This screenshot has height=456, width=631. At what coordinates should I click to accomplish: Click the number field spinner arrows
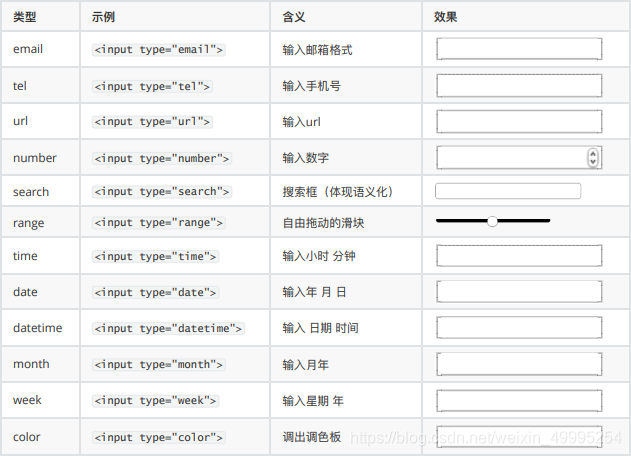[x=593, y=157]
